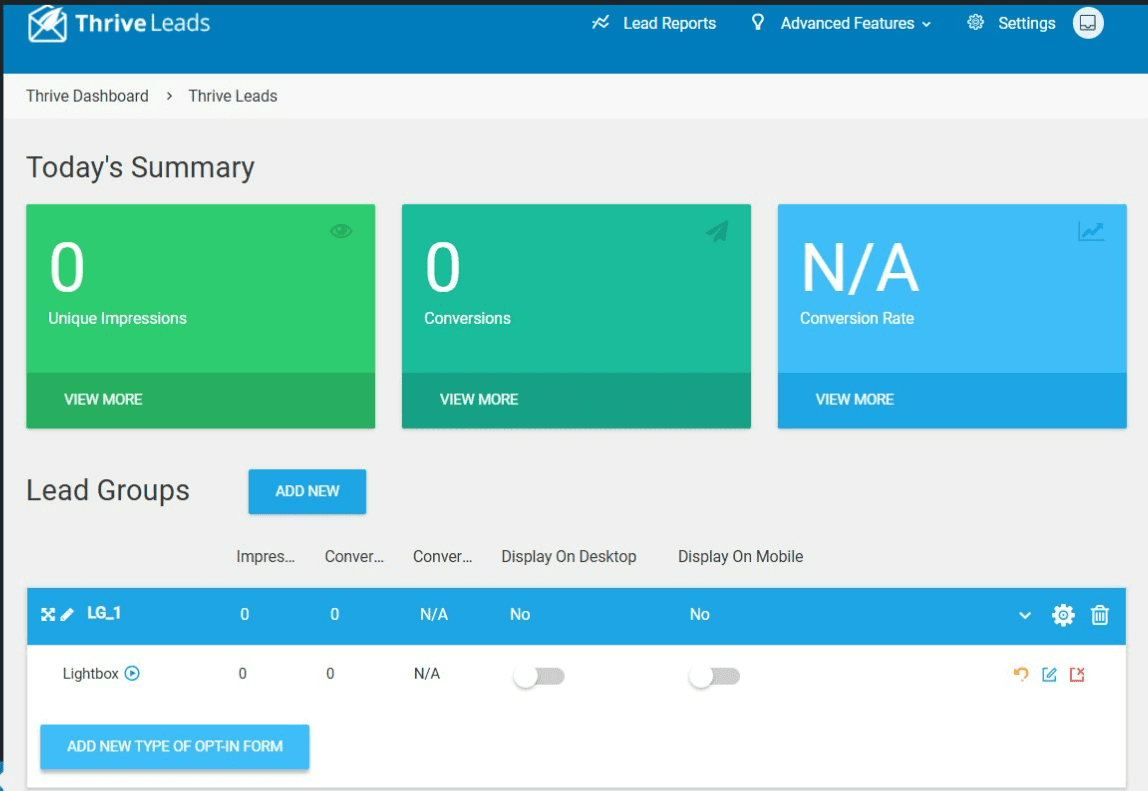Enable Lightbox Display On Desktop toggle
The image size is (1148, 791).
point(539,677)
